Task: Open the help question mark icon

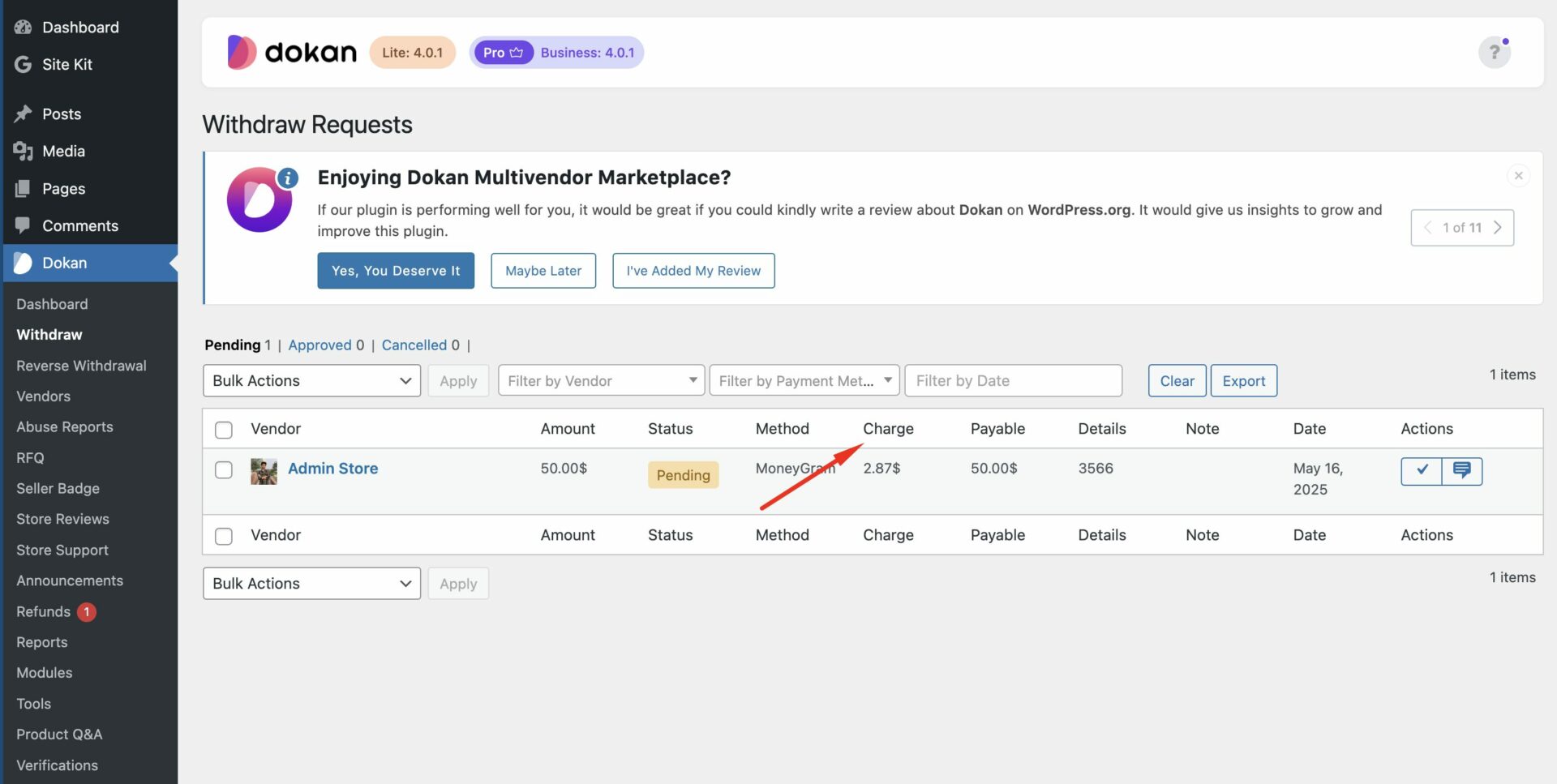Action: coord(1494,53)
